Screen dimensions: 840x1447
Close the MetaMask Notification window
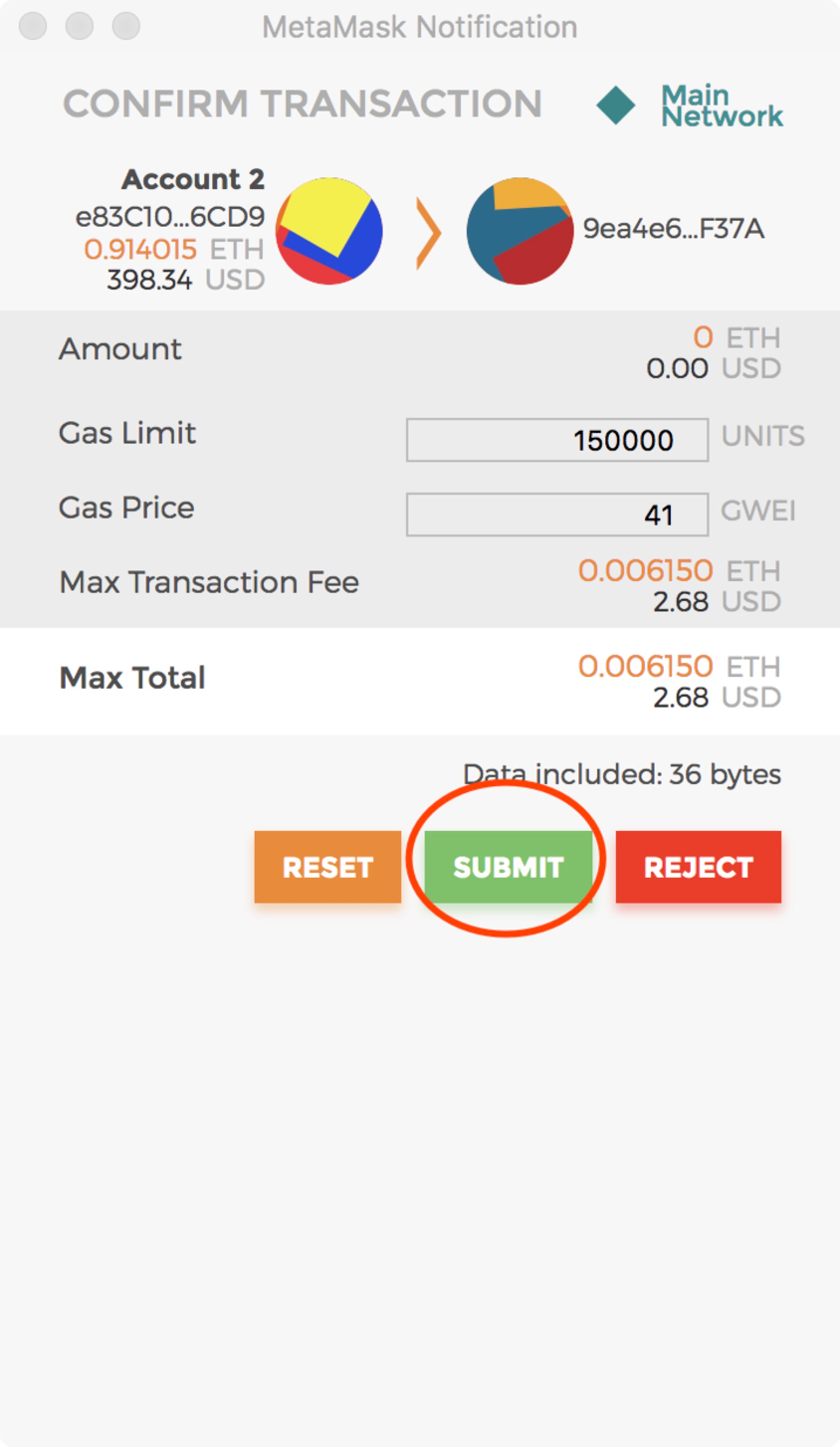[x=33, y=26]
